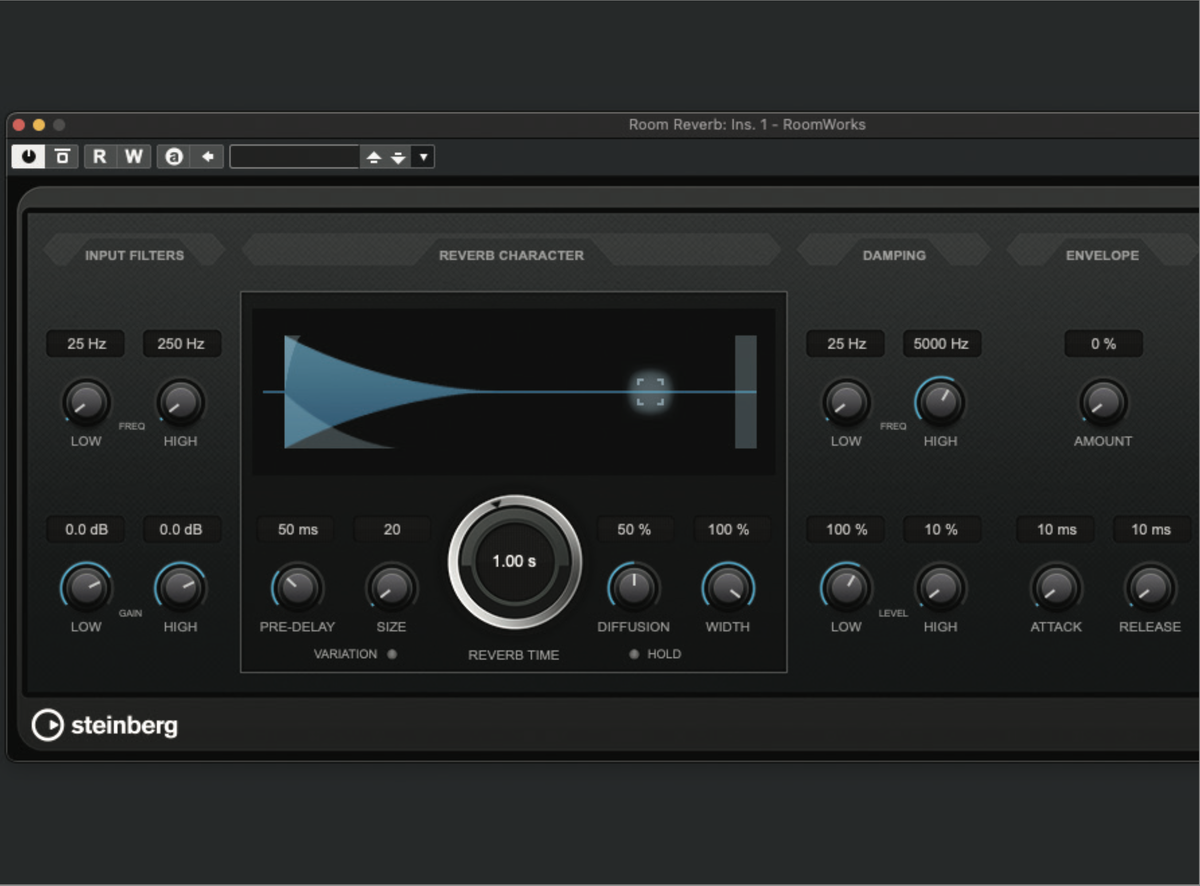Image resolution: width=1200 pixels, height=886 pixels.
Task: Activate the VARIATION toggle
Action: coord(392,654)
